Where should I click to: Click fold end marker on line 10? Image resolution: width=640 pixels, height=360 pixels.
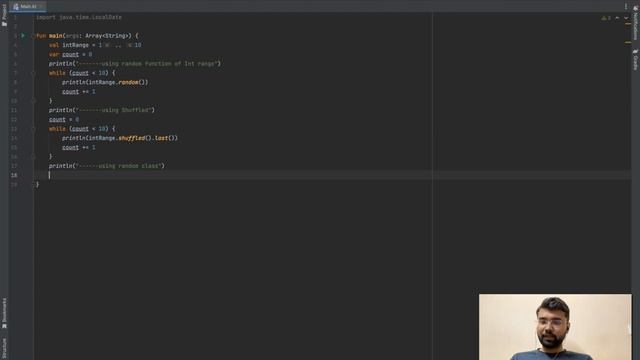point(33,101)
